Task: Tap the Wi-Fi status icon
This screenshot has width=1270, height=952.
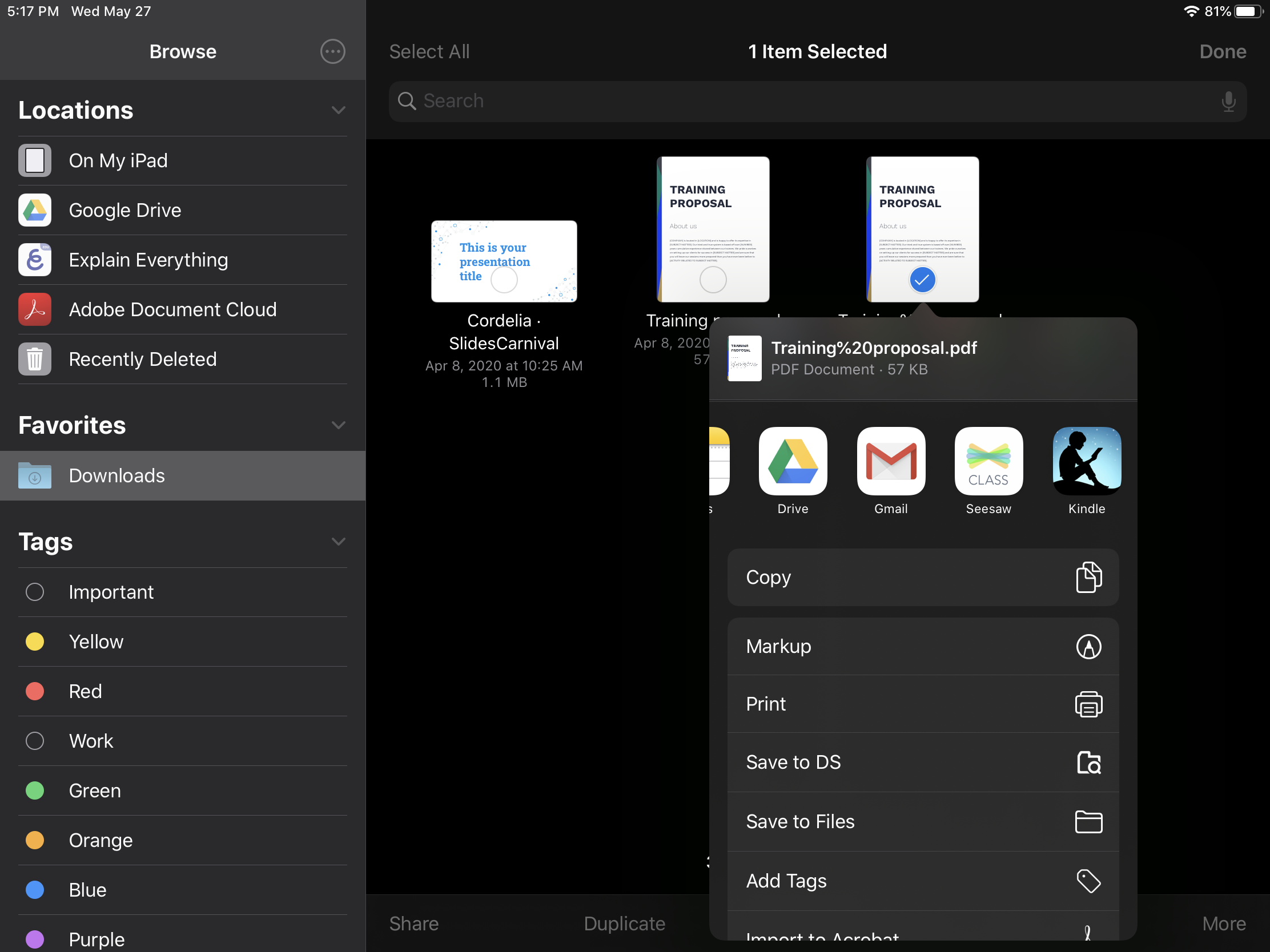Action: click(1191, 11)
